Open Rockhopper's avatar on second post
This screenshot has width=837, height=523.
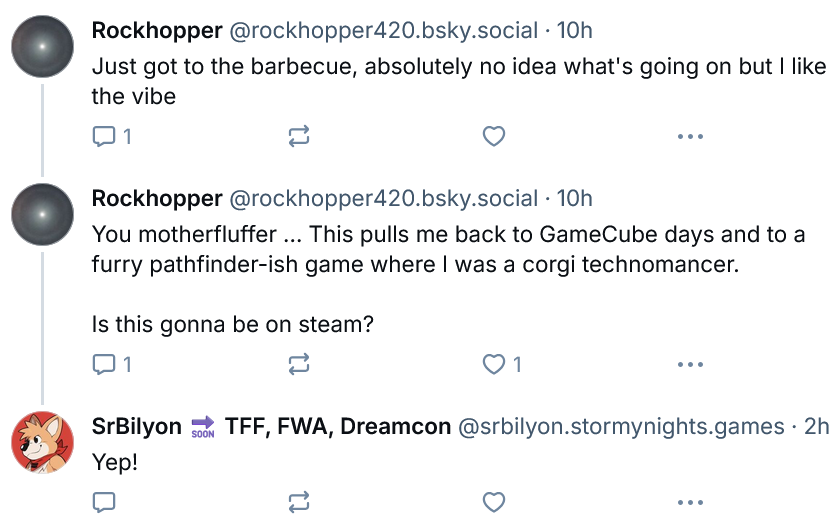tap(43, 215)
